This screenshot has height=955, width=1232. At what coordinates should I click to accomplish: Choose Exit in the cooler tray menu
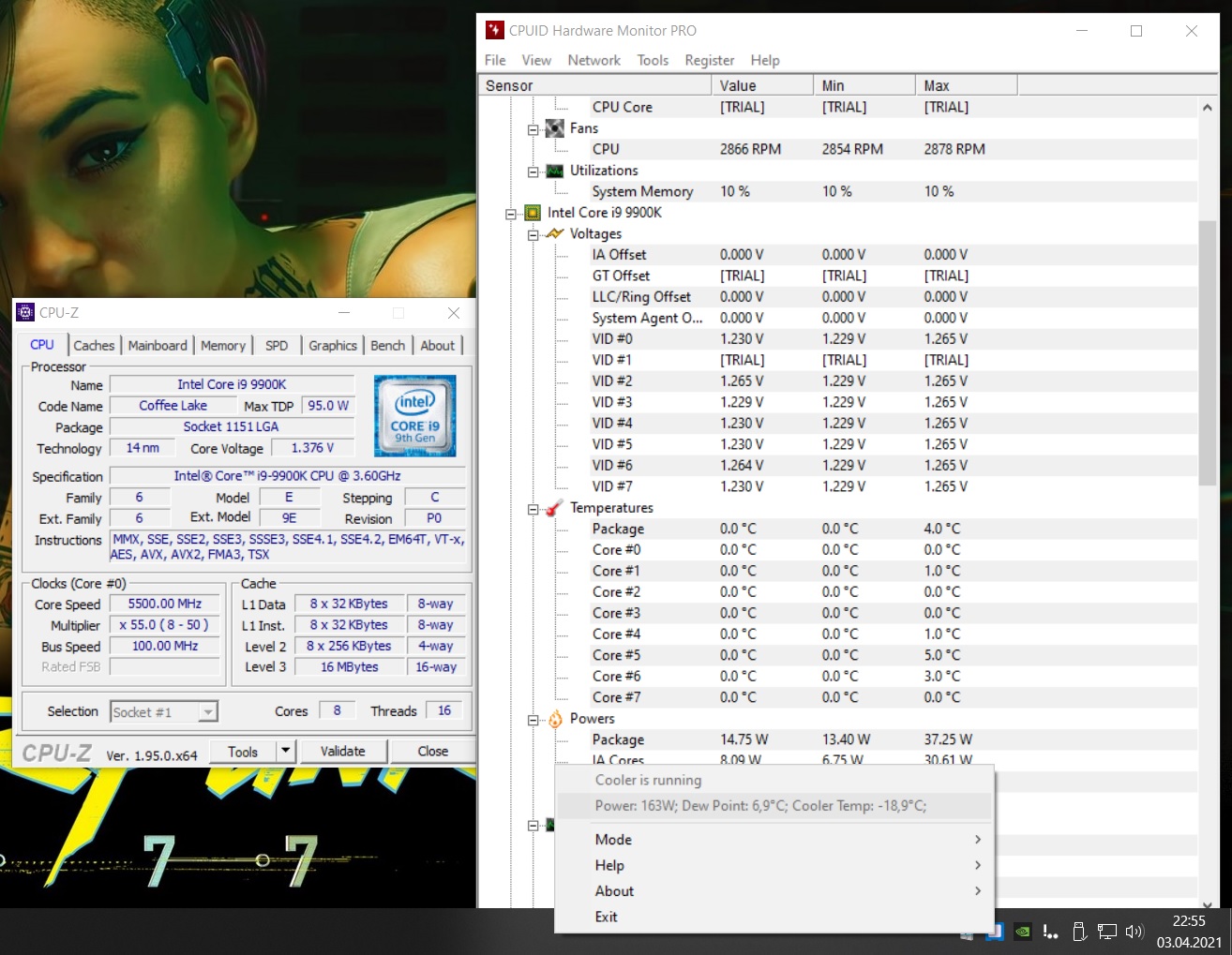774,917
